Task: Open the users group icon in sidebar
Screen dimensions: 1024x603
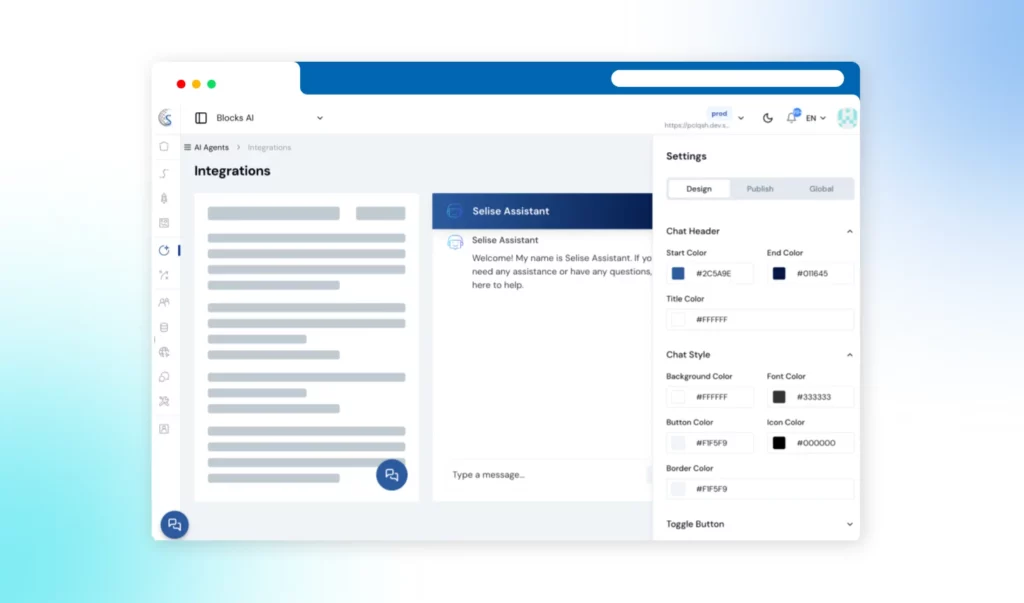Action: 164,302
